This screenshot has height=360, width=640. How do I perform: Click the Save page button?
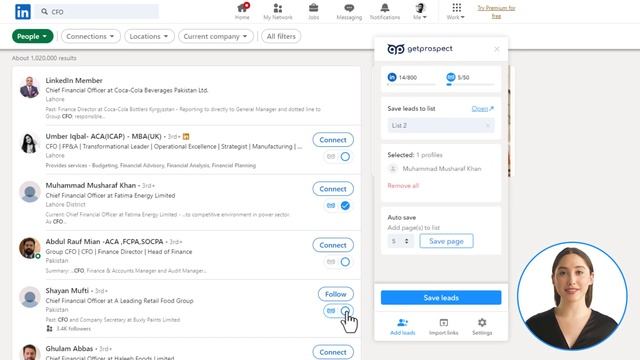447,241
